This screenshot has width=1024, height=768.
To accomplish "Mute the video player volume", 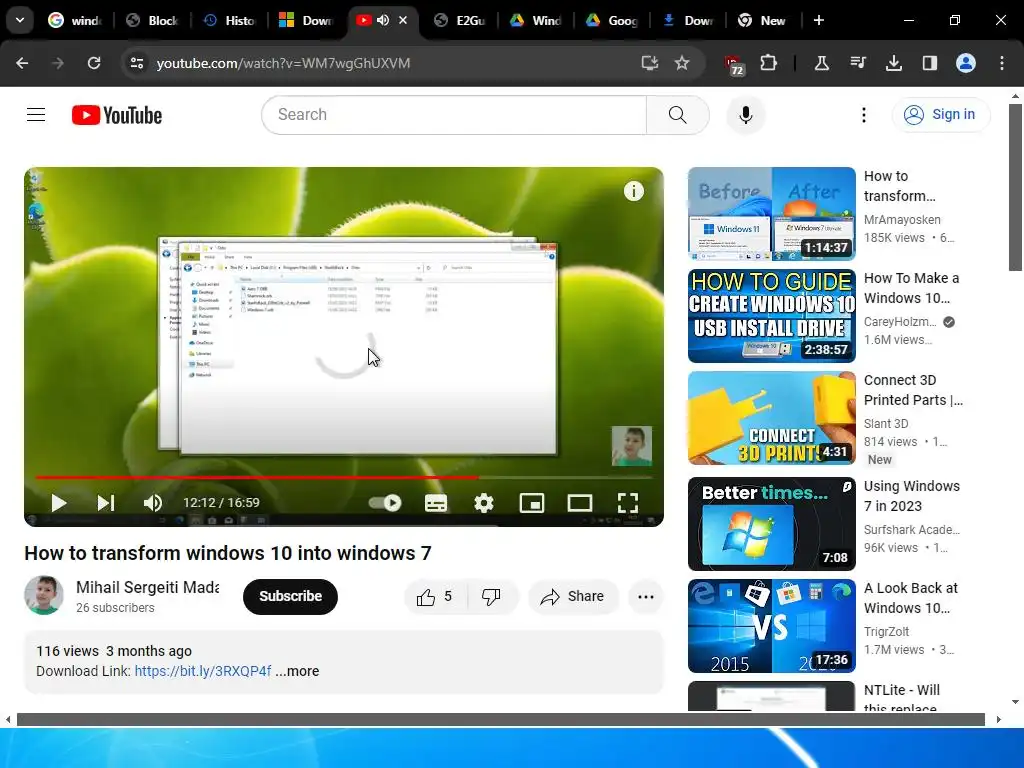I will [152, 503].
